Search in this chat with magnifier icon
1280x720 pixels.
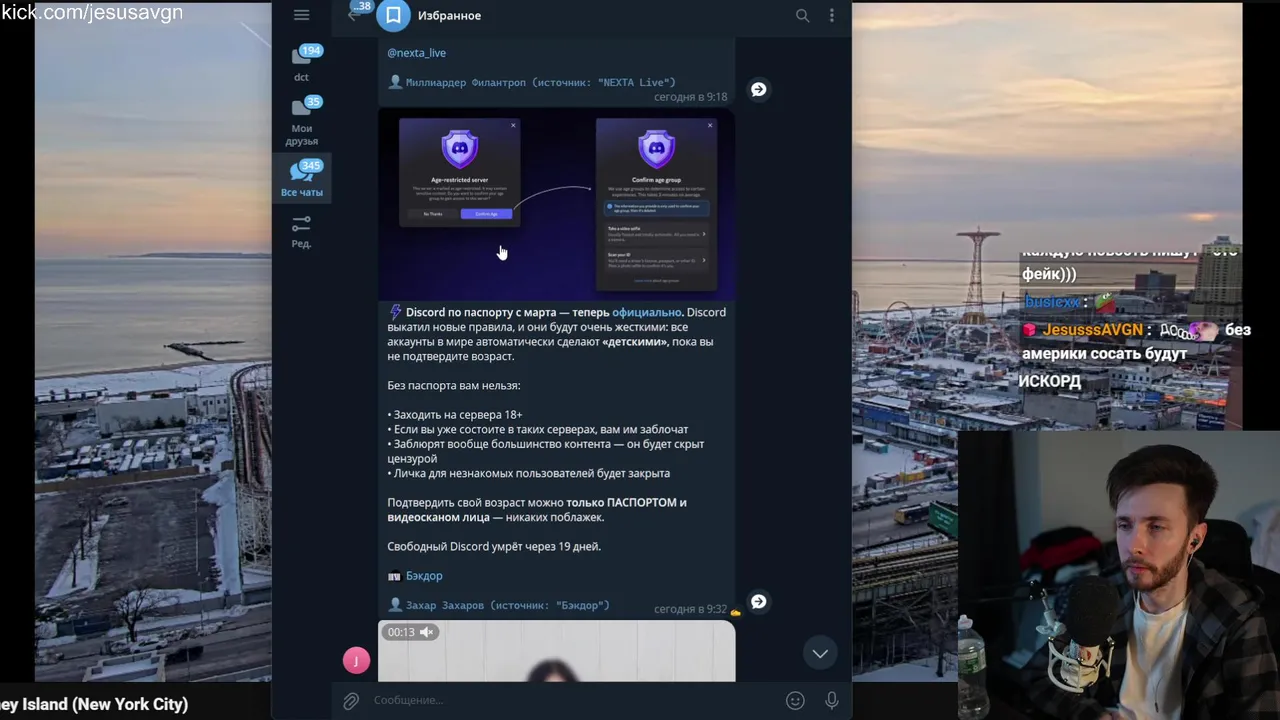pyautogui.click(x=802, y=15)
